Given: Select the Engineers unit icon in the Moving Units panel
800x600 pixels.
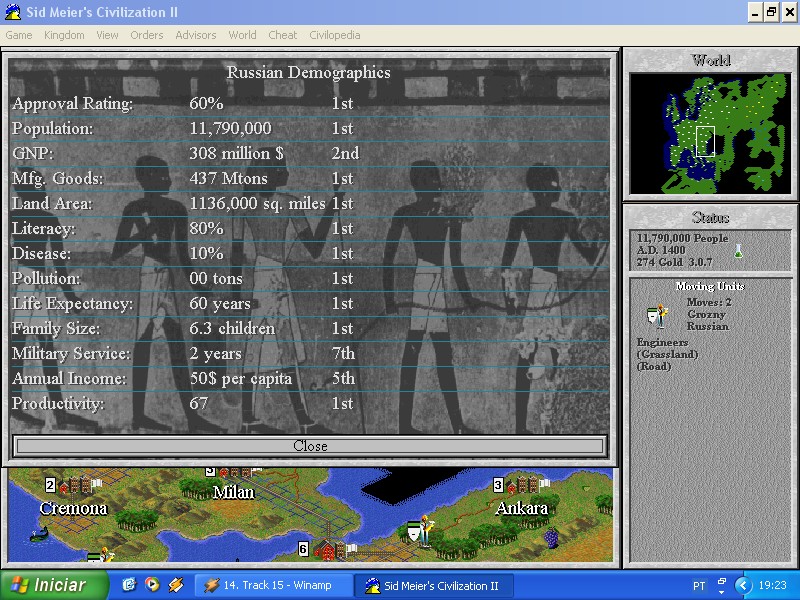Looking at the screenshot, I should point(658,315).
